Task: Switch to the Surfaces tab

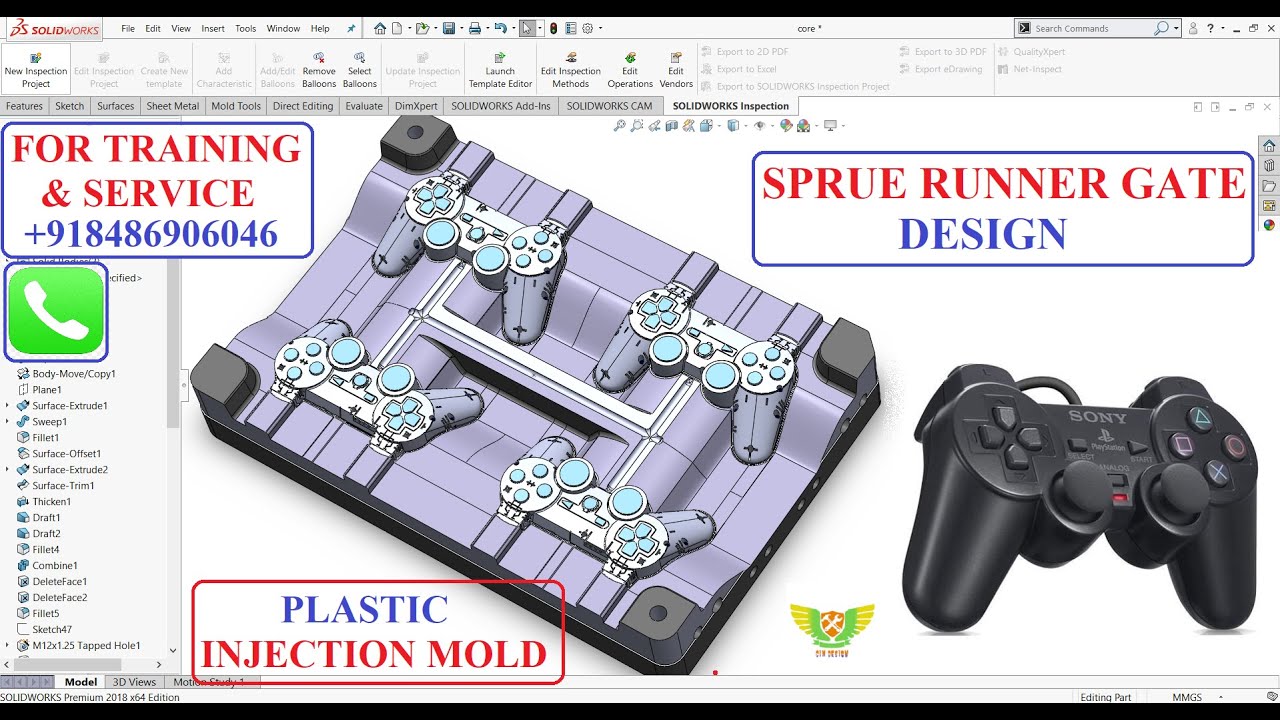Action: [116, 106]
